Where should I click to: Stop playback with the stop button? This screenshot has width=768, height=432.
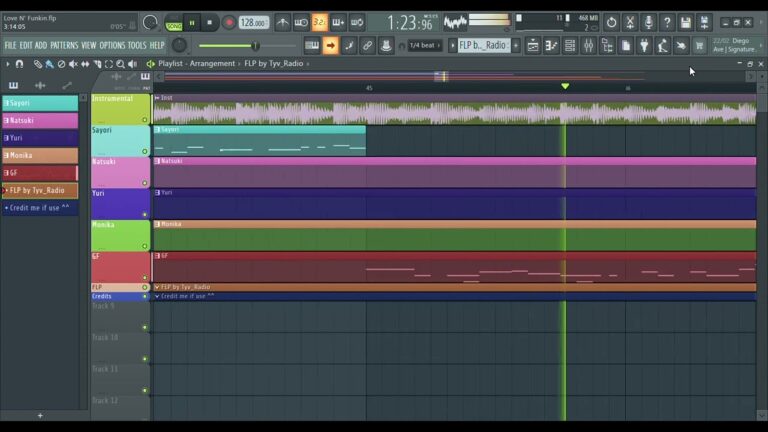pos(210,23)
